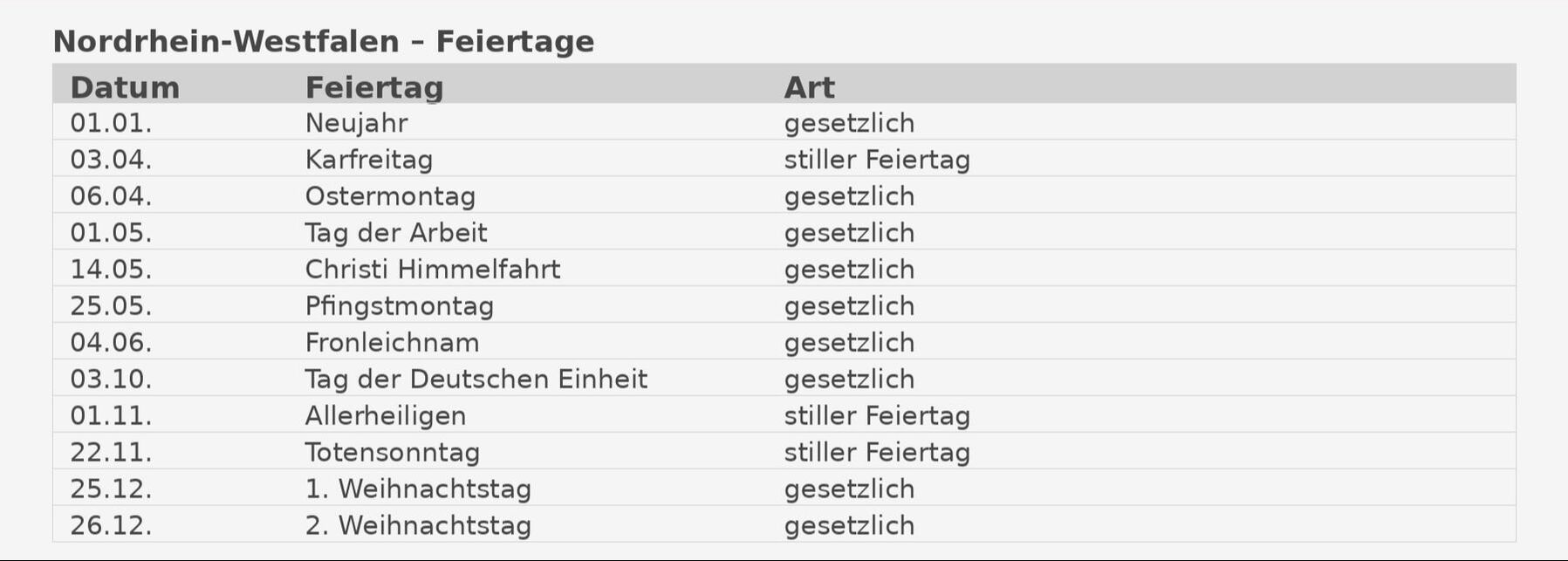Select the Neujahr row

(784, 122)
